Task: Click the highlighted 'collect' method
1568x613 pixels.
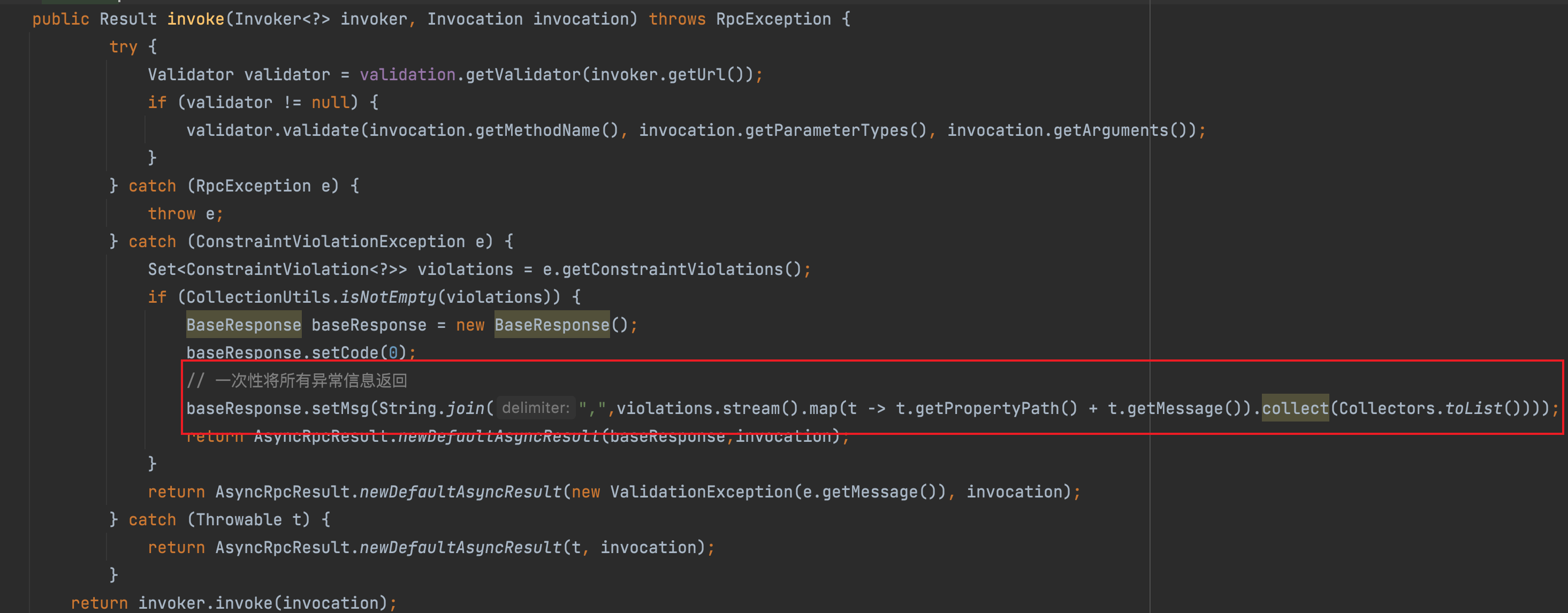Action: click(1295, 409)
